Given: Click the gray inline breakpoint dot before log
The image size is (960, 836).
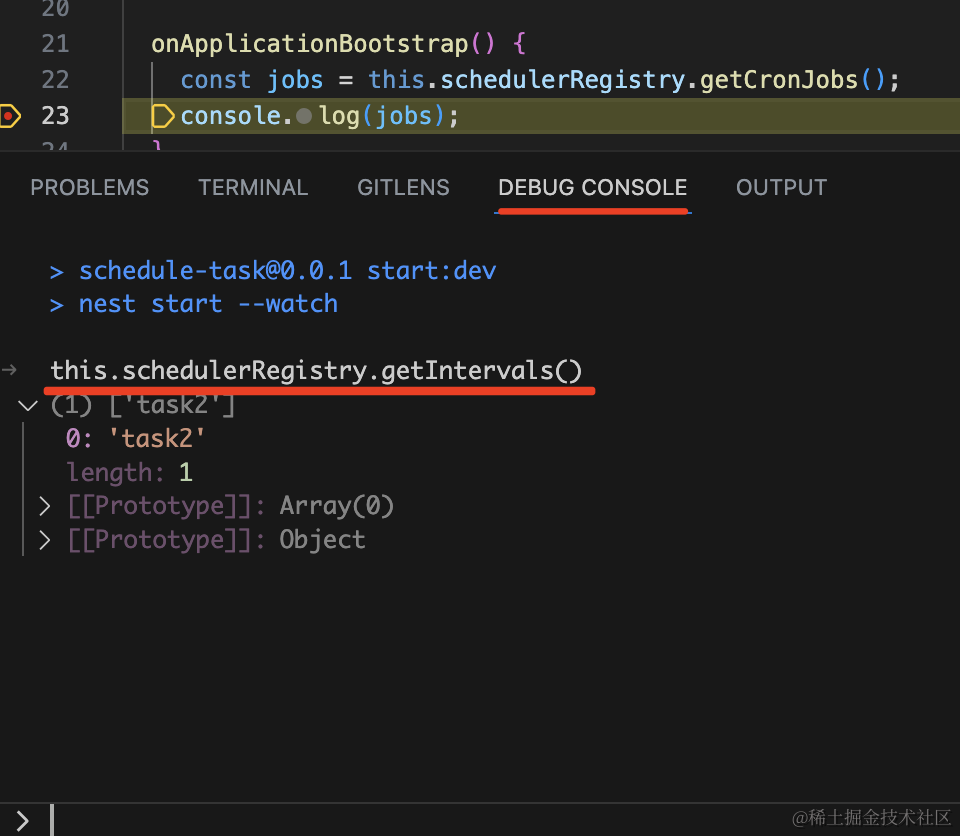Looking at the screenshot, I should click(x=304, y=117).
